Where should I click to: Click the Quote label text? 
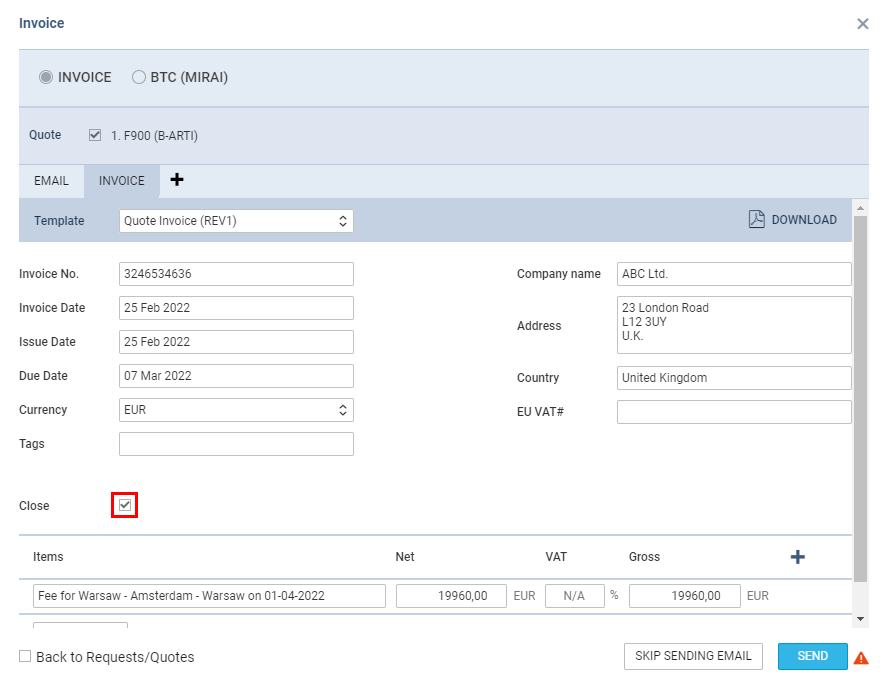[x=45, y=135]
